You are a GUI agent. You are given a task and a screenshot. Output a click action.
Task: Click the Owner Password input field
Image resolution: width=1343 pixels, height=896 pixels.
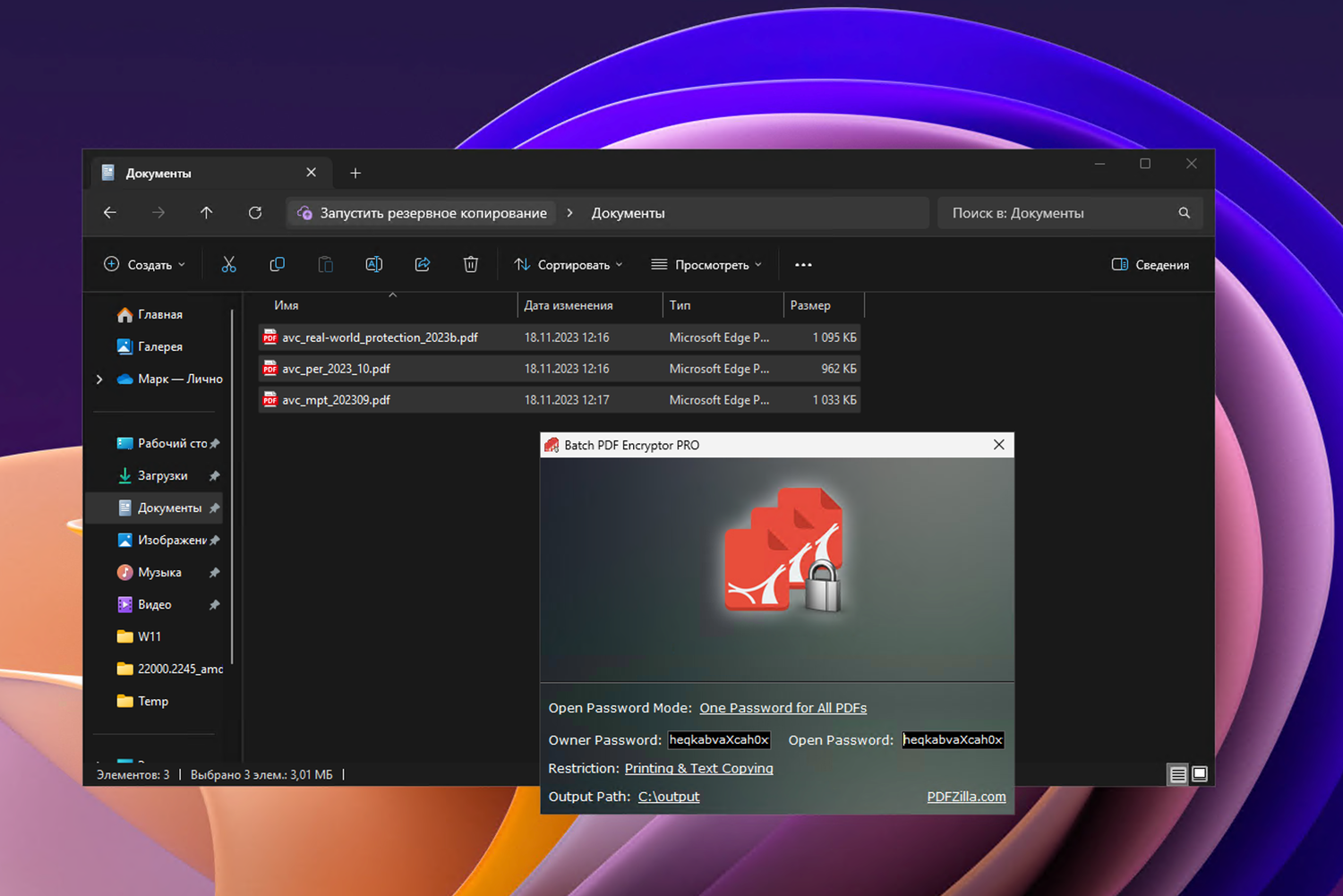719,739
